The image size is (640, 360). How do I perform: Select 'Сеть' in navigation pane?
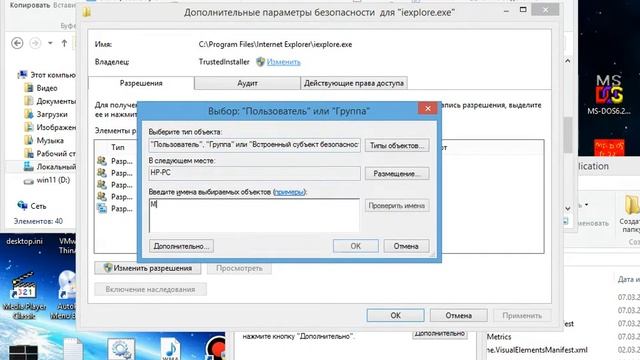tap(32, 206)
